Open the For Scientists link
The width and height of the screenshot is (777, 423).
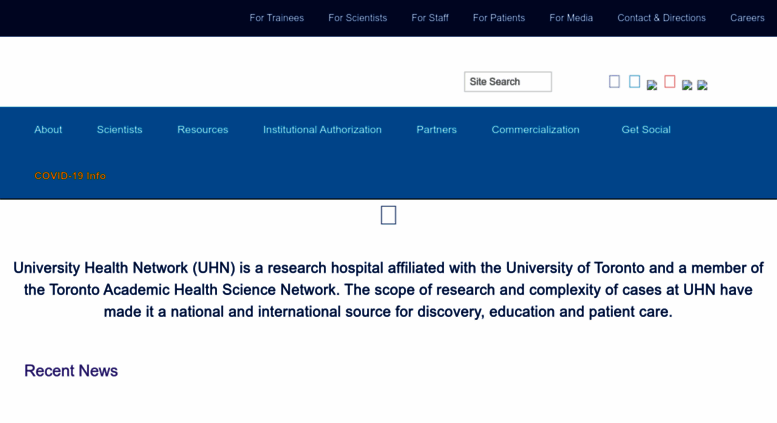pyautogui.click(x=357, y=18)
